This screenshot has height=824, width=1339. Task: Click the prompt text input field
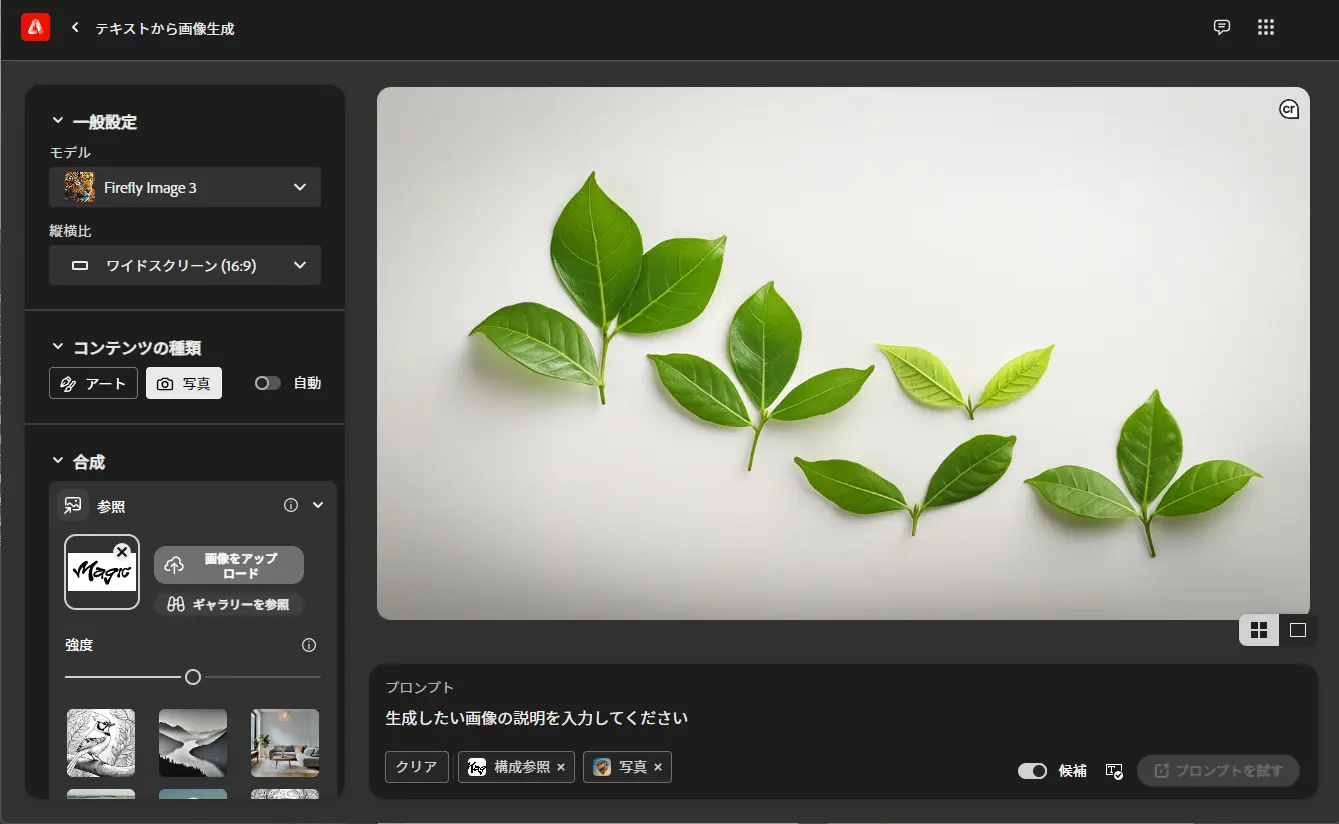coord(843,718)
